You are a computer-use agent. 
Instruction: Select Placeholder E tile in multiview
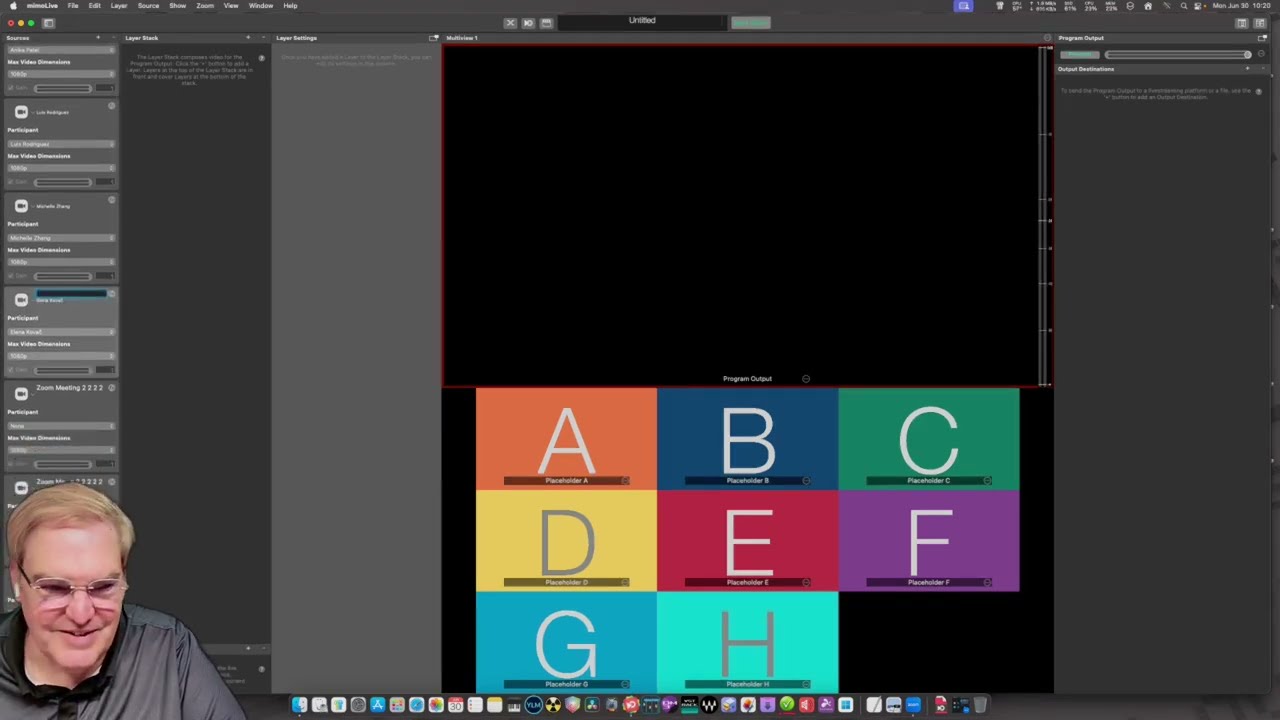pos(747,541)
